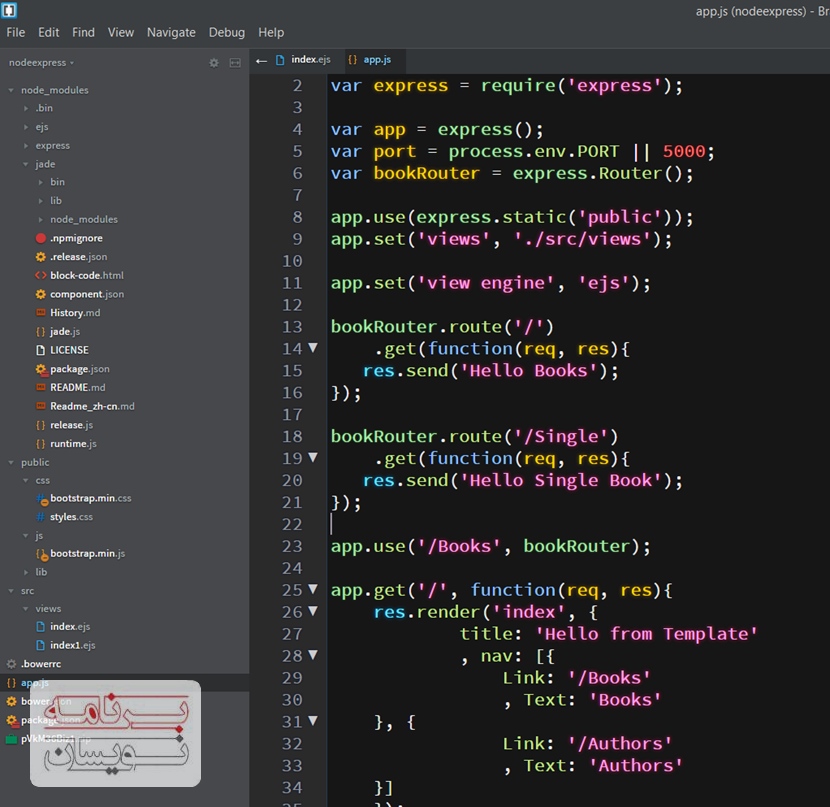Open the Debug menu

[x=227, y=32]
